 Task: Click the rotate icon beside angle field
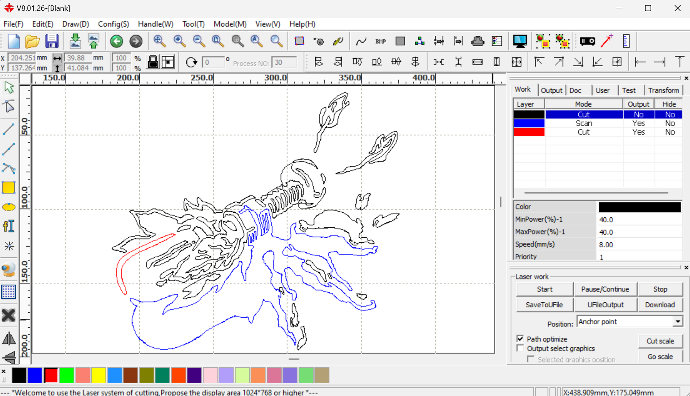click(191, 62)
